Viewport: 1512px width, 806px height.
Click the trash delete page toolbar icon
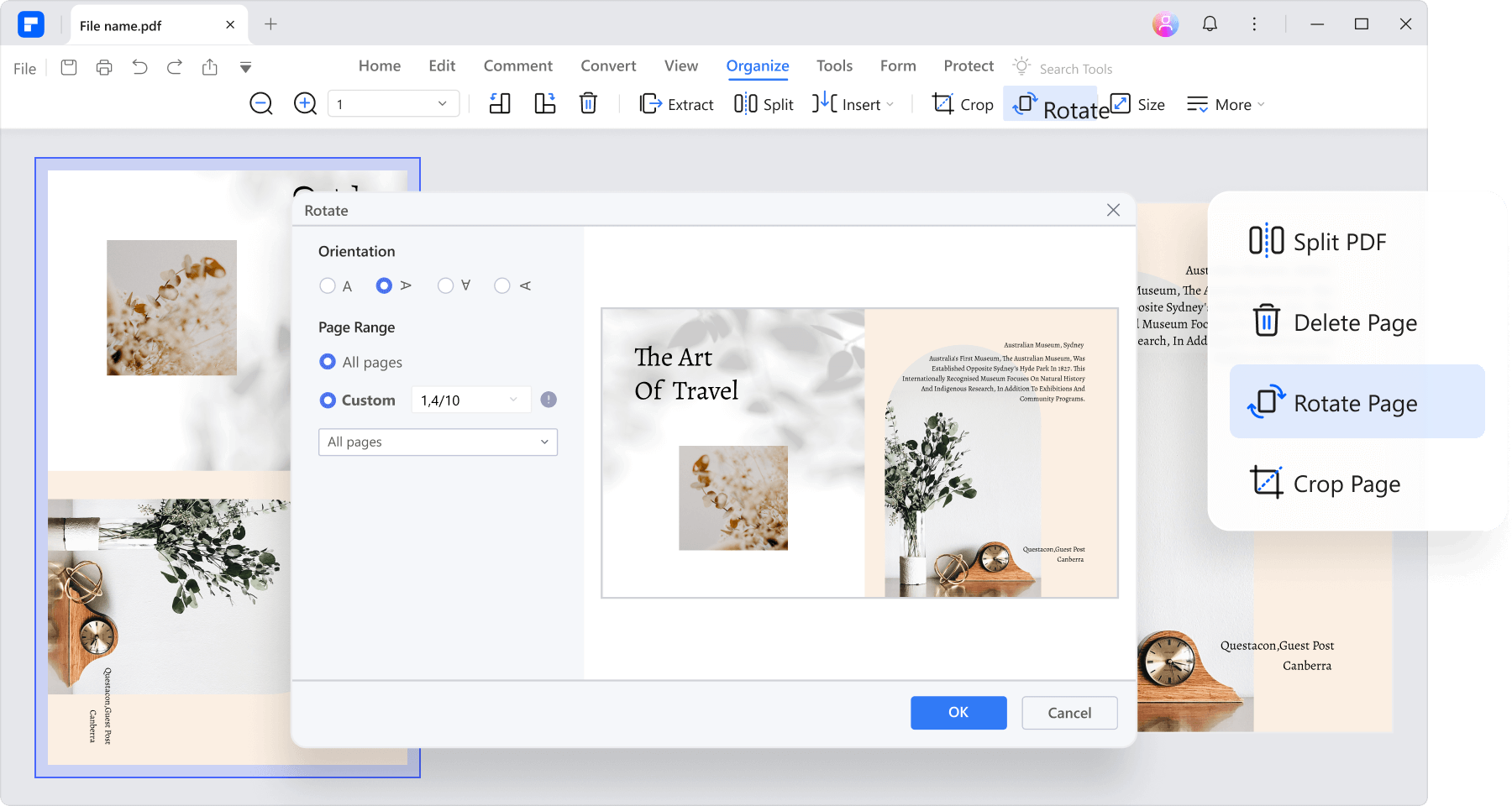pos(588,103)
